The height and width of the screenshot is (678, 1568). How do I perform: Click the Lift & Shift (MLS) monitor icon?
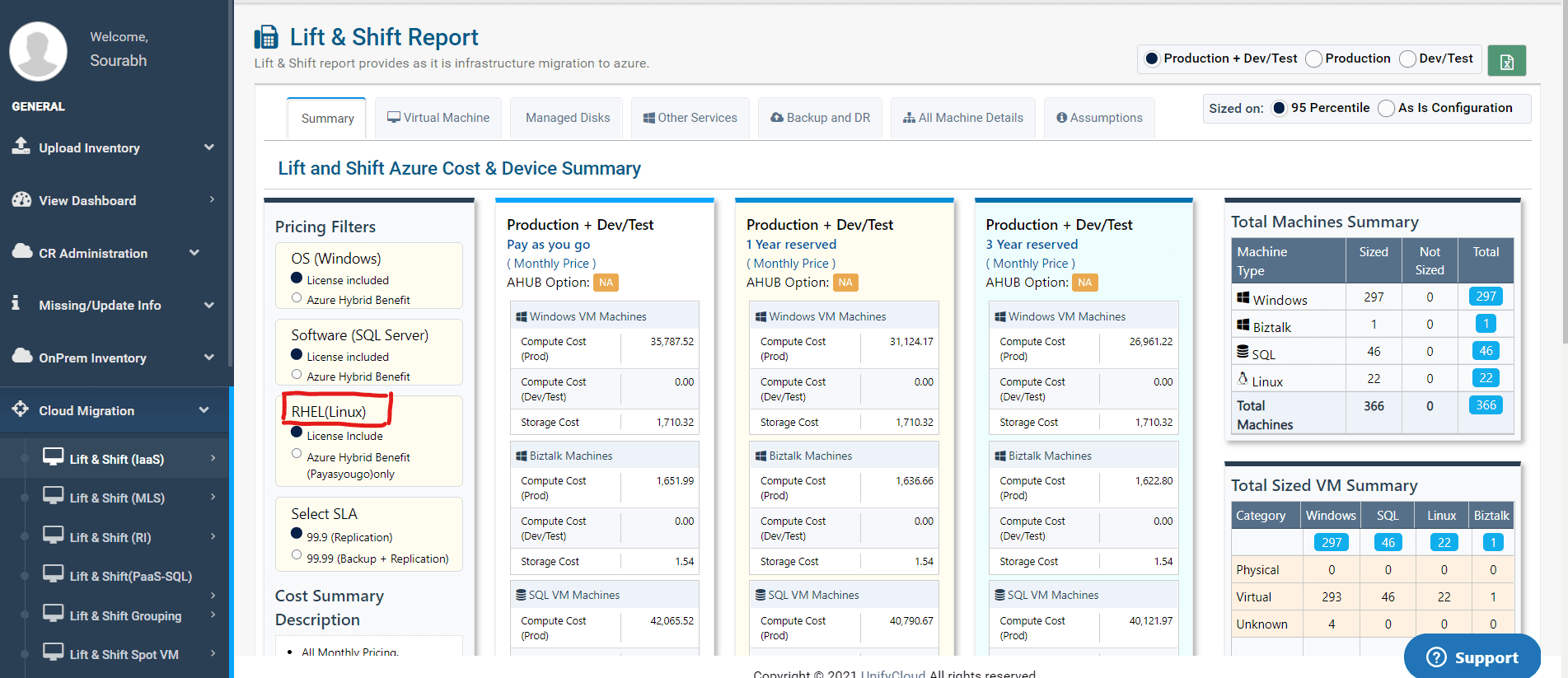click(54, 495)
